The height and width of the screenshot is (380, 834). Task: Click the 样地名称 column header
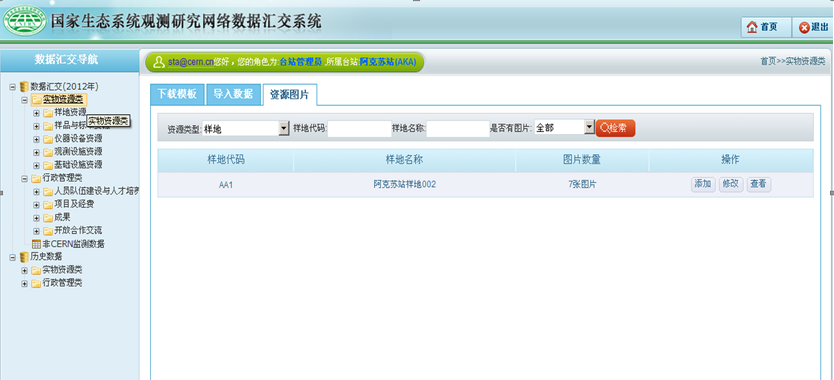coord(404,160)
